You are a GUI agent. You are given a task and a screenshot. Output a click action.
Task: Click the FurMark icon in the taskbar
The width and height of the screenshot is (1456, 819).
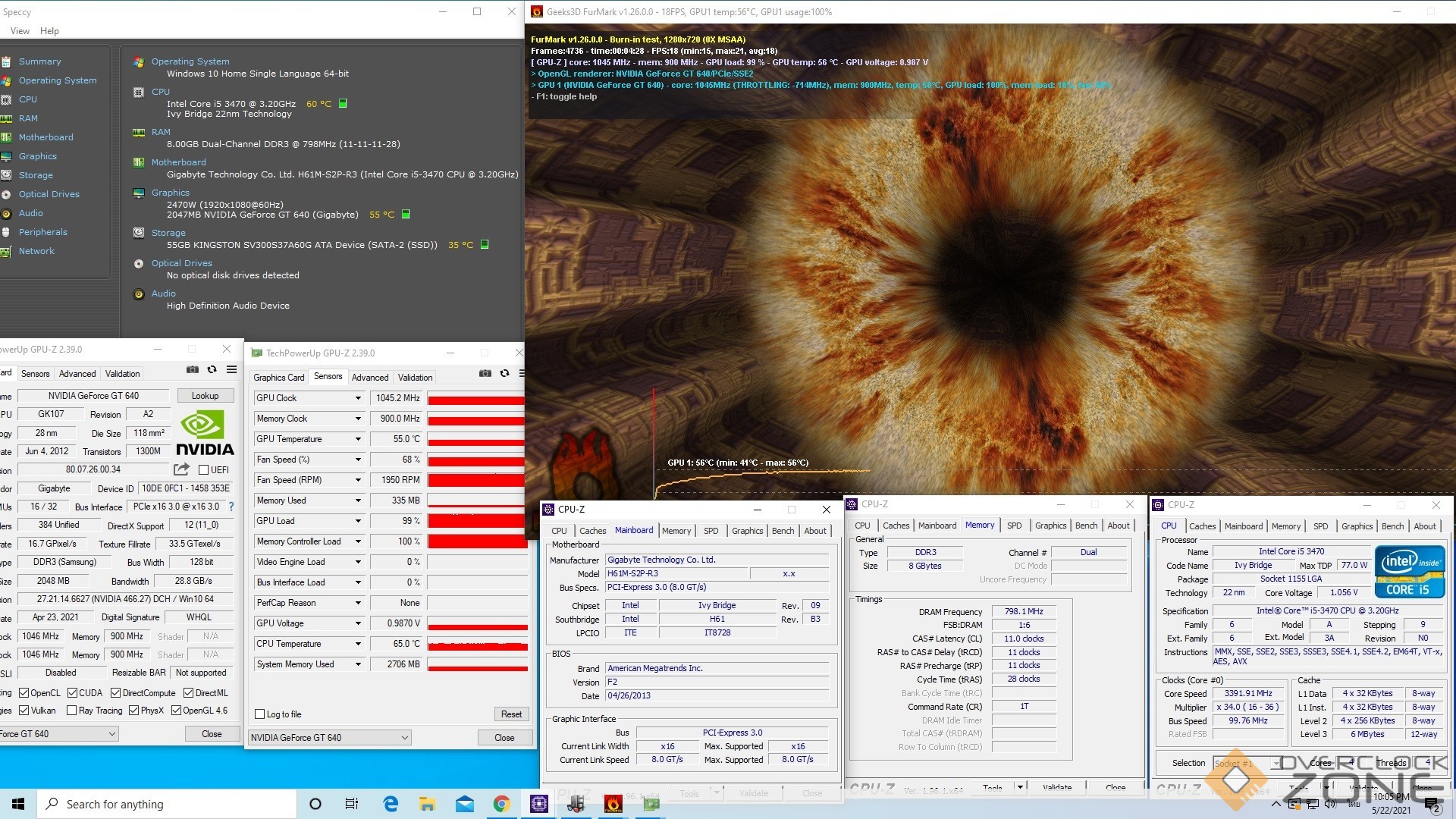tap(613, 804)
